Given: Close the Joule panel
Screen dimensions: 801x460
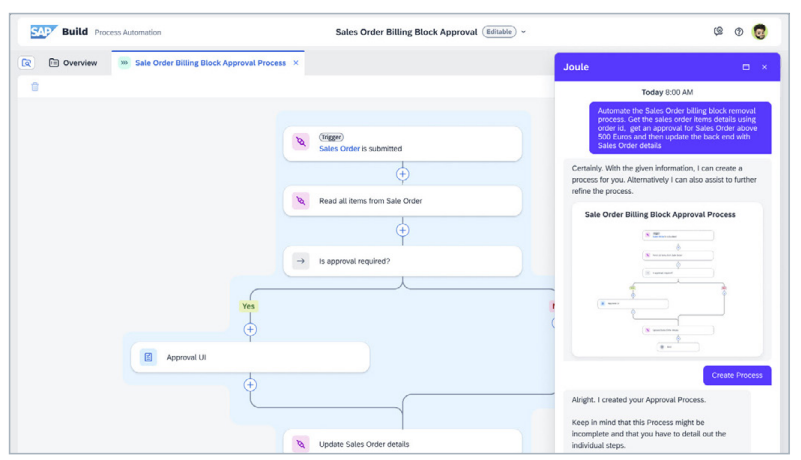Looking at the screenshot, I should [x=764, y=67].
